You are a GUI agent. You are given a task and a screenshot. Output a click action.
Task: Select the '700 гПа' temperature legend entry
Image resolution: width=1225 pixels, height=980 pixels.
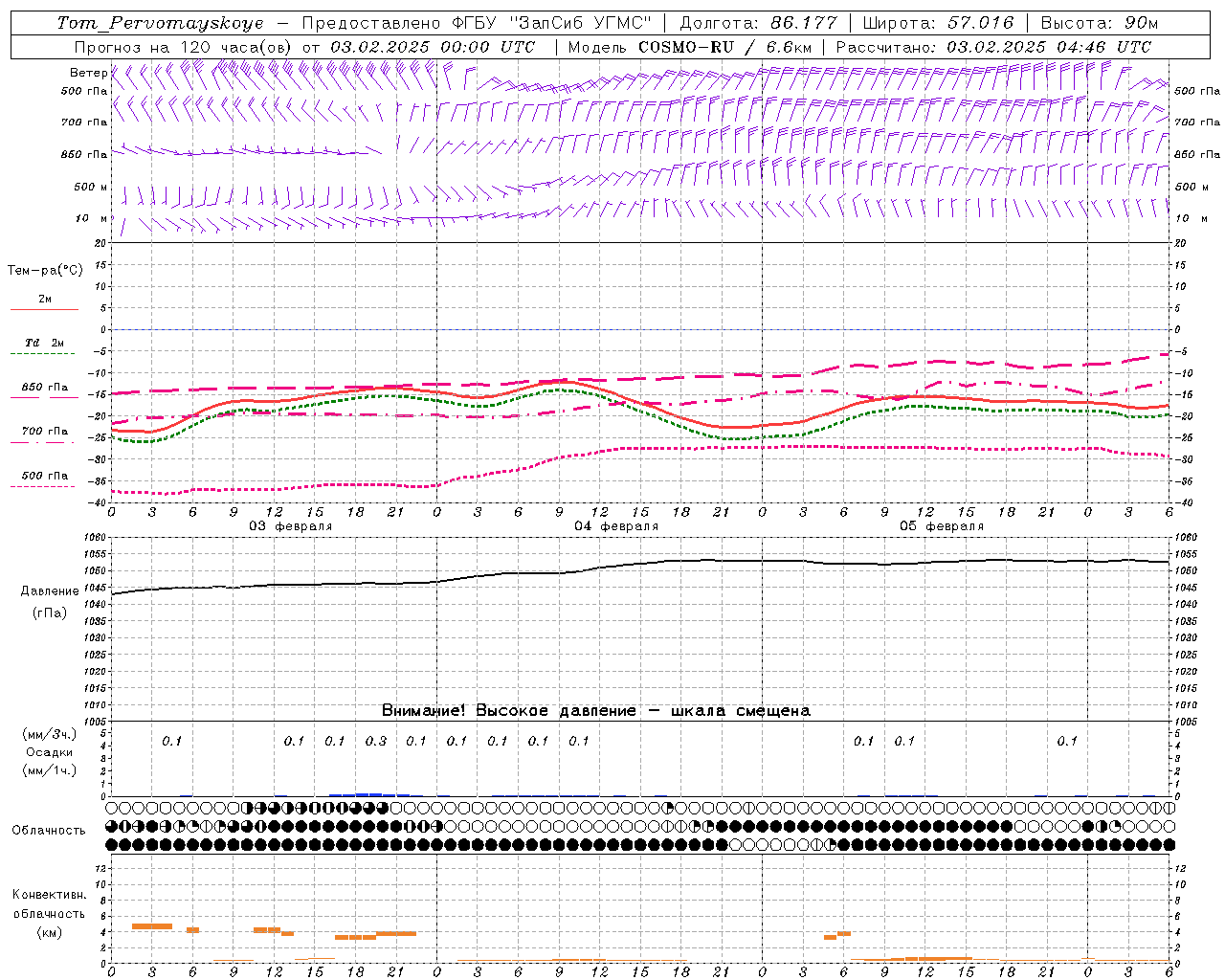[x=45, y=432]
